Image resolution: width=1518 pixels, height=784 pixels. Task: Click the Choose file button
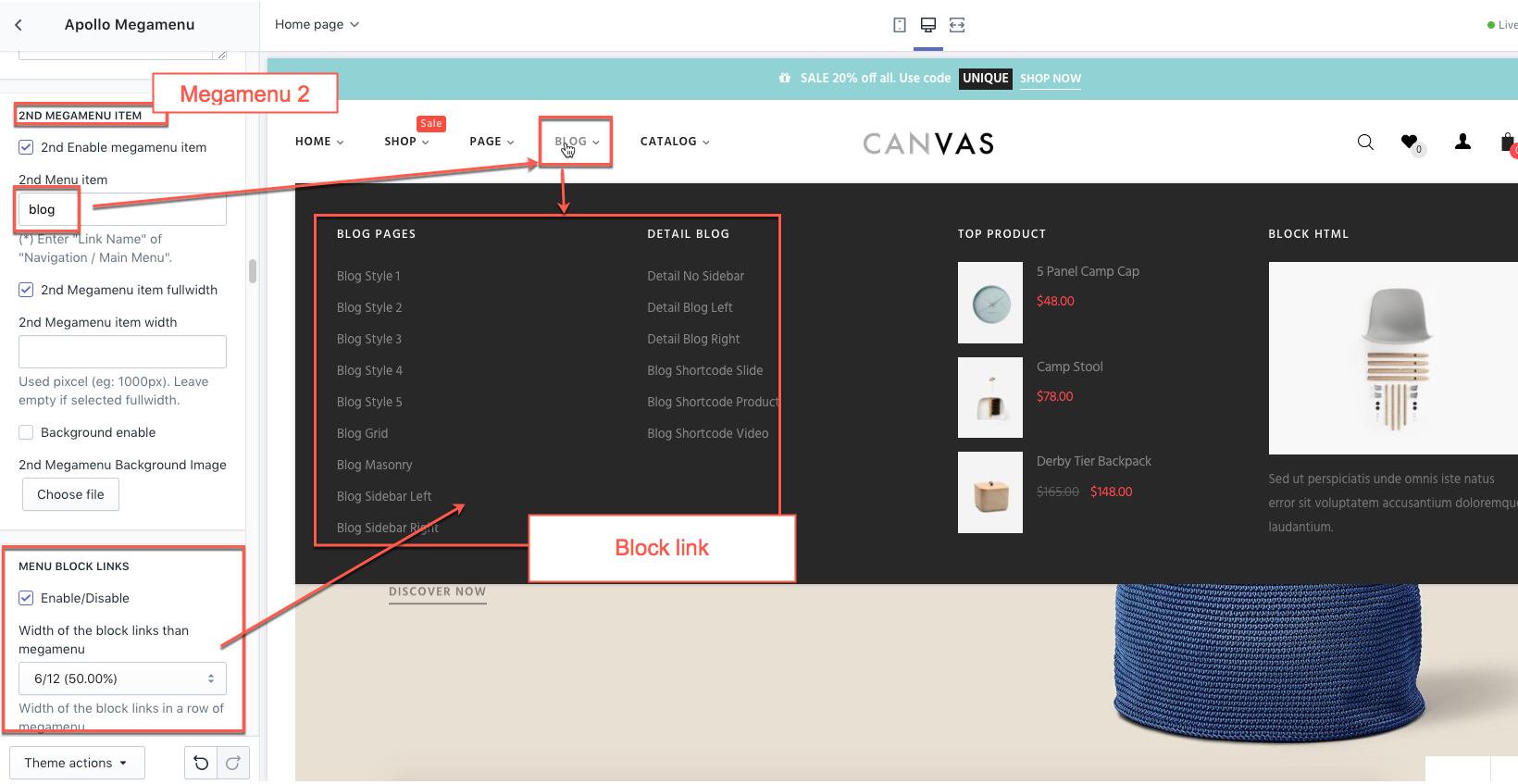tap(70, 494)
